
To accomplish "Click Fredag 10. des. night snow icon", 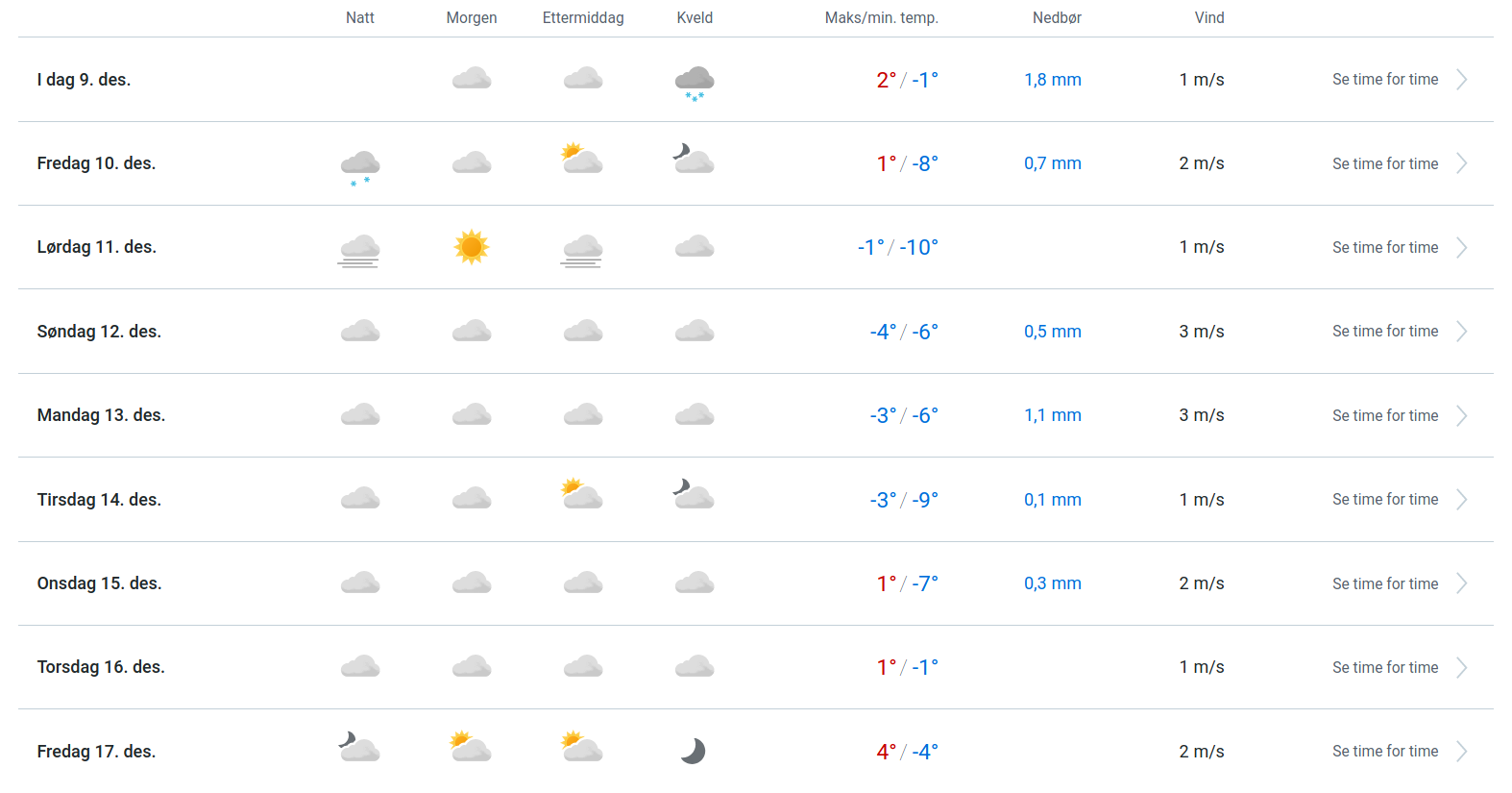I will (360, 166).
